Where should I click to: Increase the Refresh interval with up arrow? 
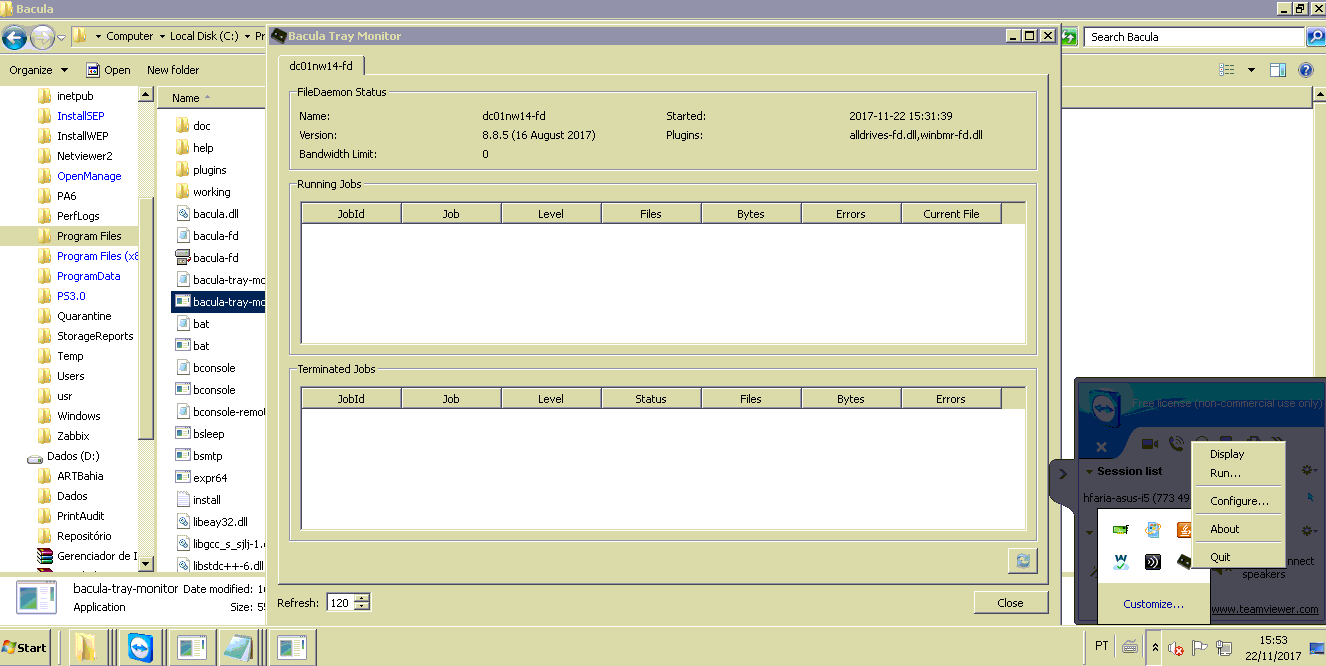pos(362,598)
